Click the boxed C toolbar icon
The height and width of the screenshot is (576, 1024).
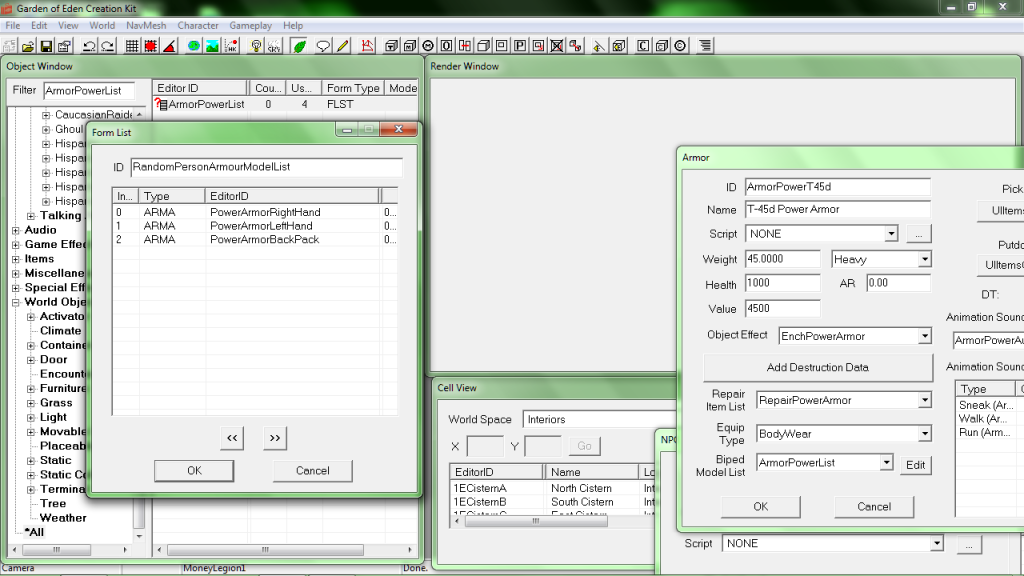[x=643, y=46]
